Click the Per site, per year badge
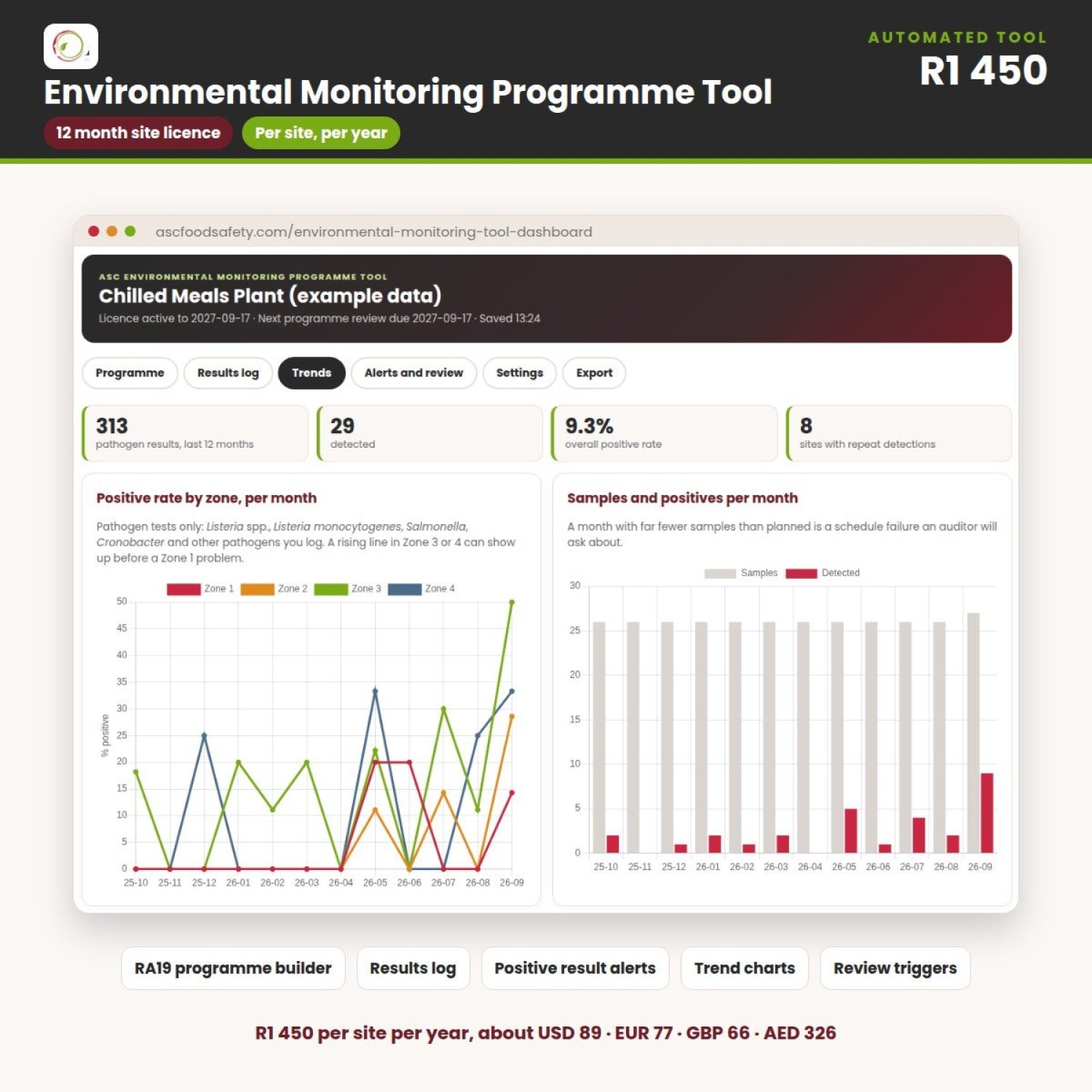Viewport: 1092px width, 1092px height. (321, 132)
